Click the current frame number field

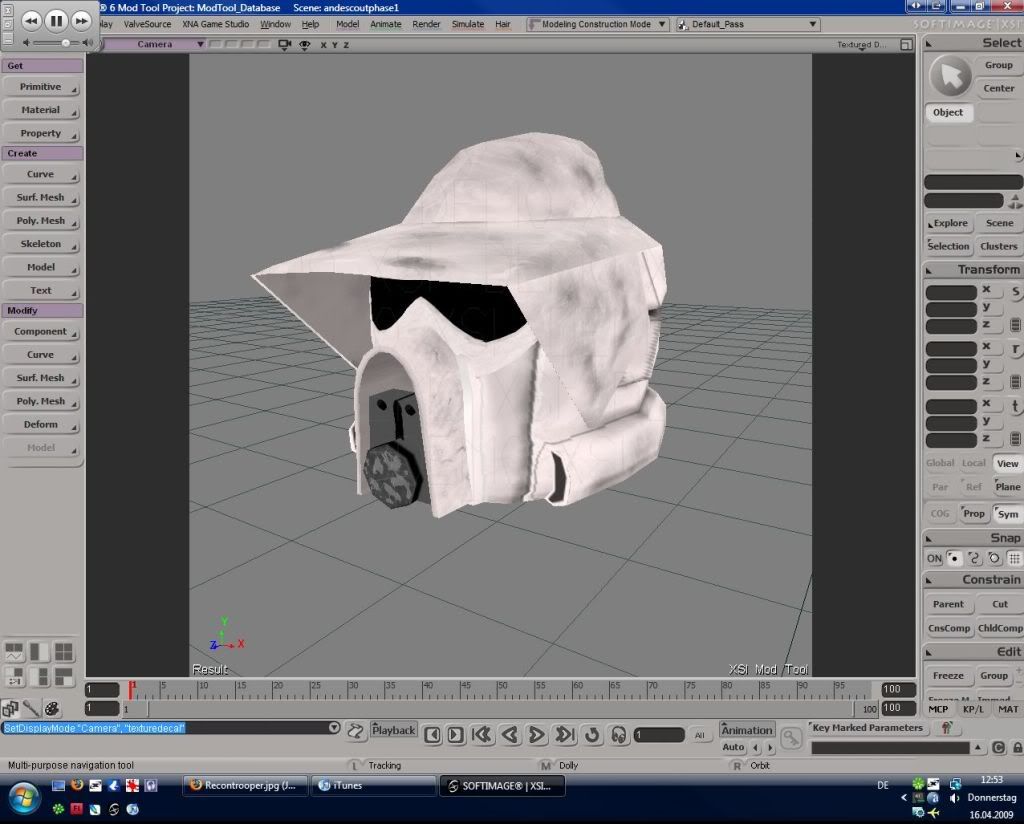coord(660,735)
